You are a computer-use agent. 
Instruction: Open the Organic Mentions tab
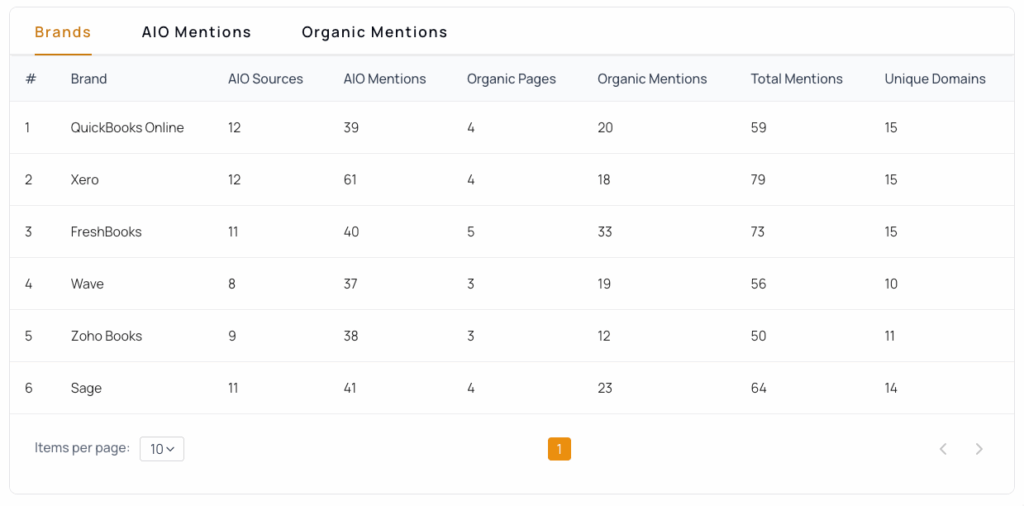374,32
